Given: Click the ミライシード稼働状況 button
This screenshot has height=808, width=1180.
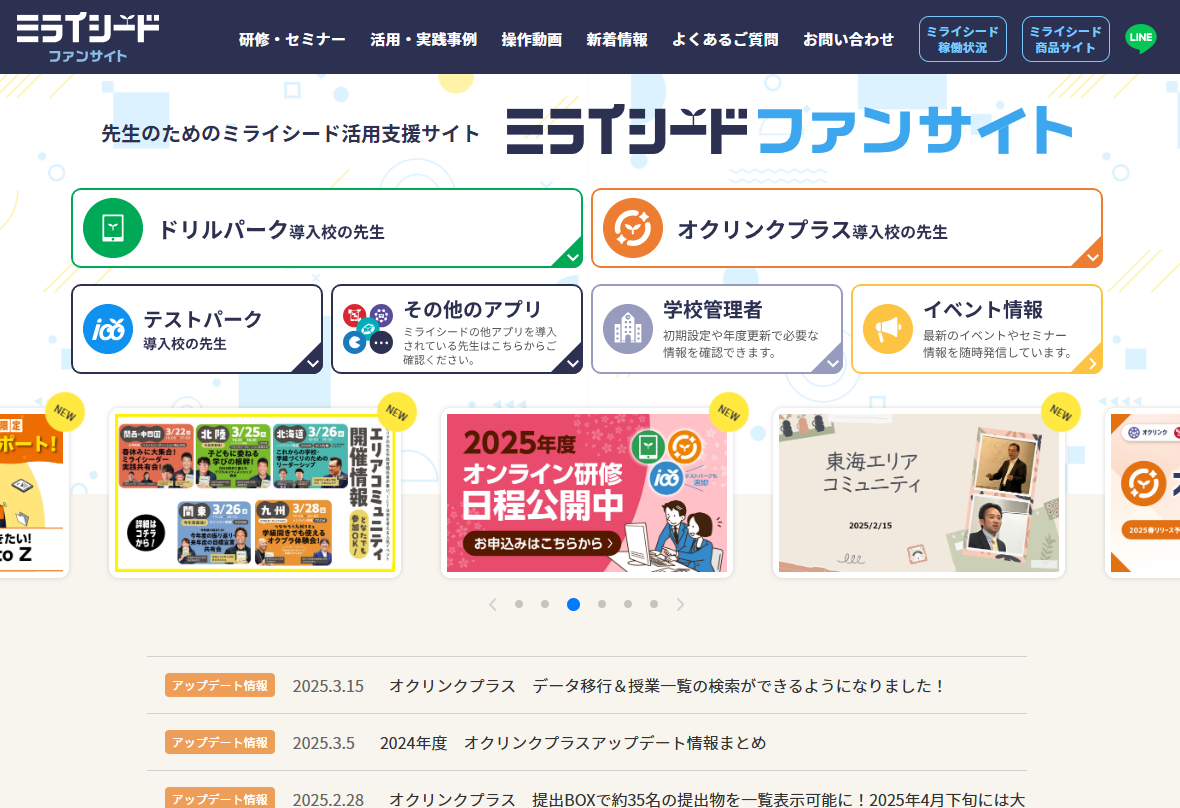Looking at the screenshot, I should (963, 39).
